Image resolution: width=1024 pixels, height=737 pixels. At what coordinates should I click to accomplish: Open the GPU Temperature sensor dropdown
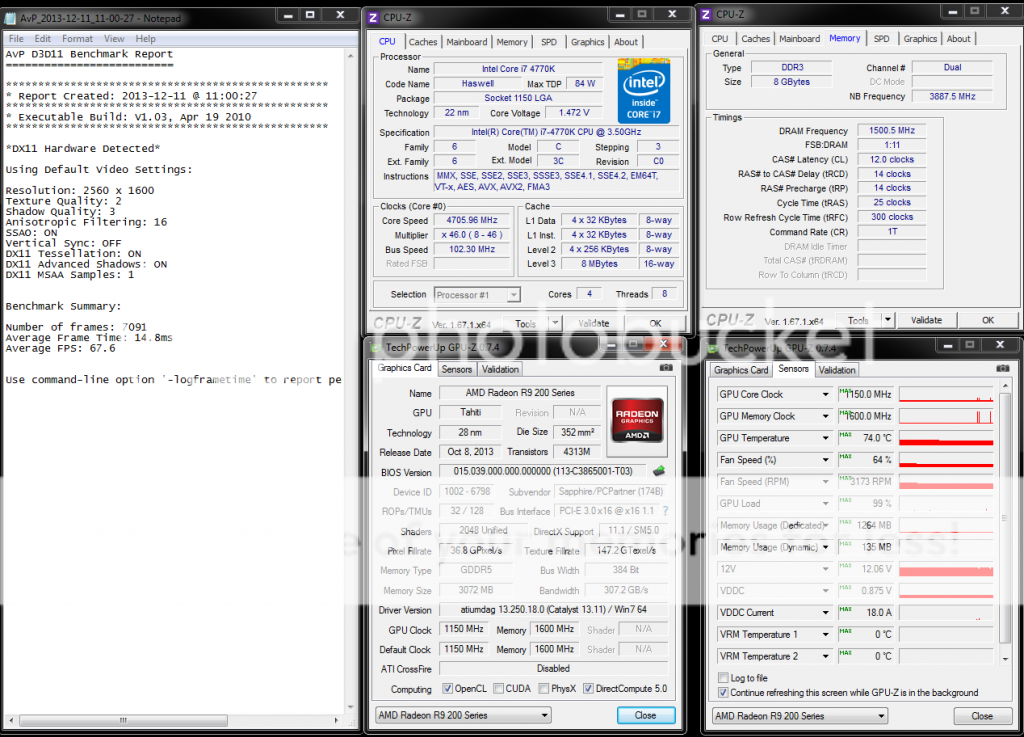point(826,438)
